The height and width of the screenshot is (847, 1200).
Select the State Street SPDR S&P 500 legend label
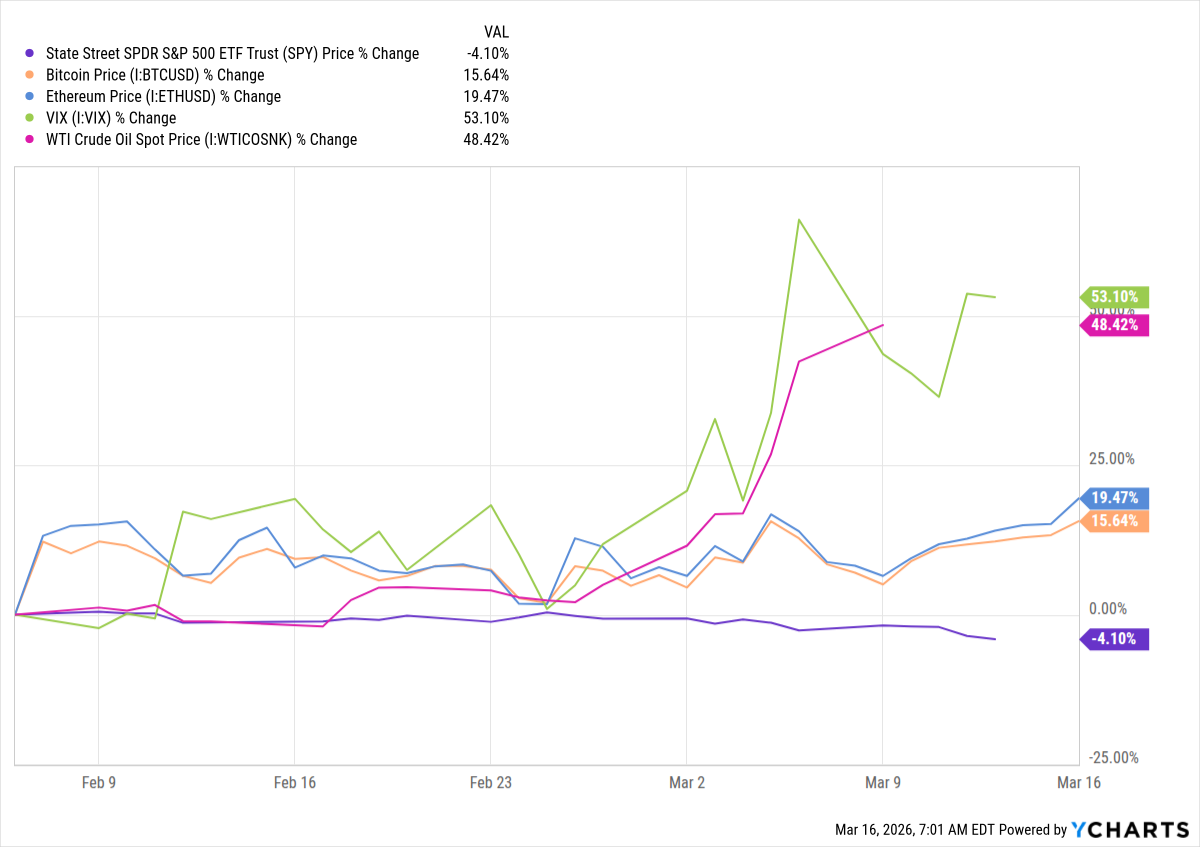click(232, 54)
